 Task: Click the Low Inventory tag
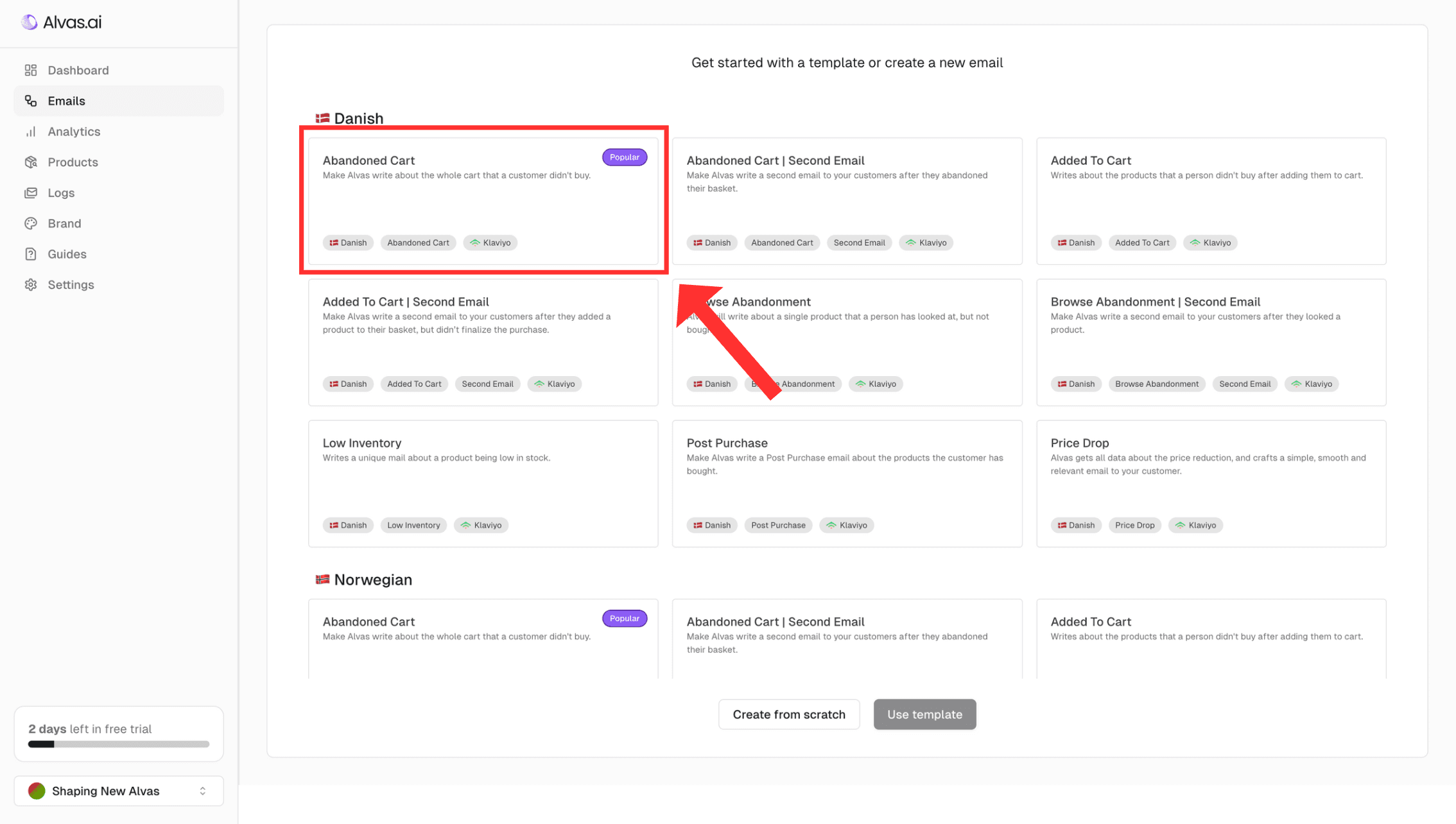click(x=413, y=525)
